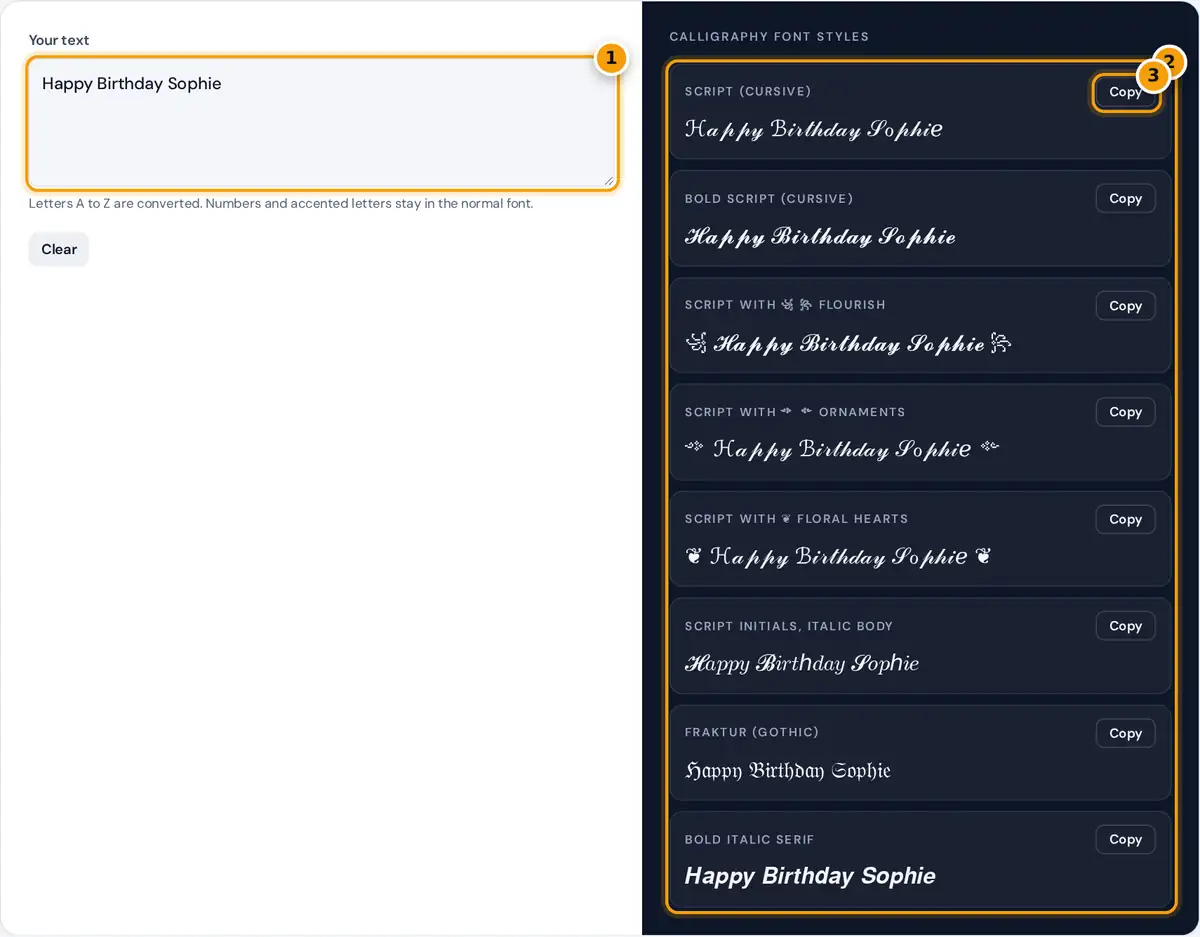Click the 'Bold Script (Cursive)' style label
This screenshot has height=937, width=1200.
click(x=769, y=199)
